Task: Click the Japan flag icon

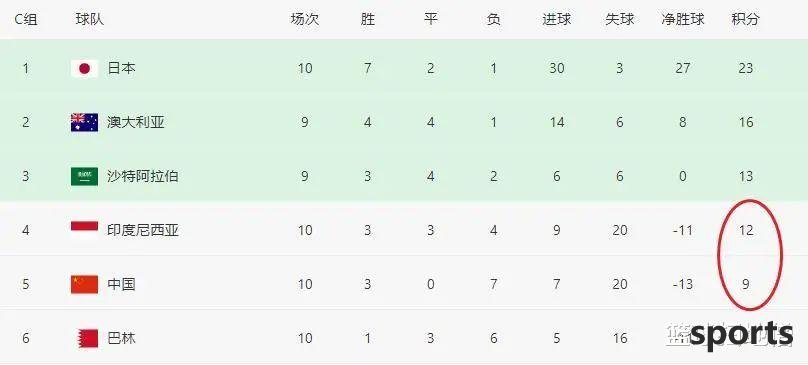Action: [84, 68]
